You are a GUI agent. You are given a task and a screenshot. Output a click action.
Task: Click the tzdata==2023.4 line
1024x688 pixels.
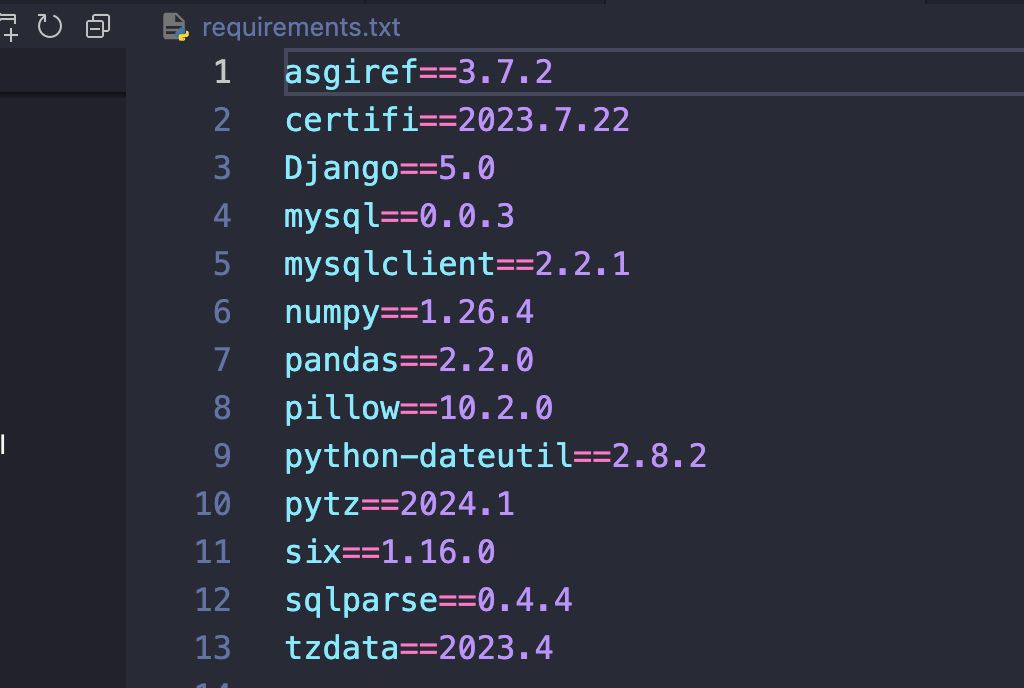pos(419,648)
